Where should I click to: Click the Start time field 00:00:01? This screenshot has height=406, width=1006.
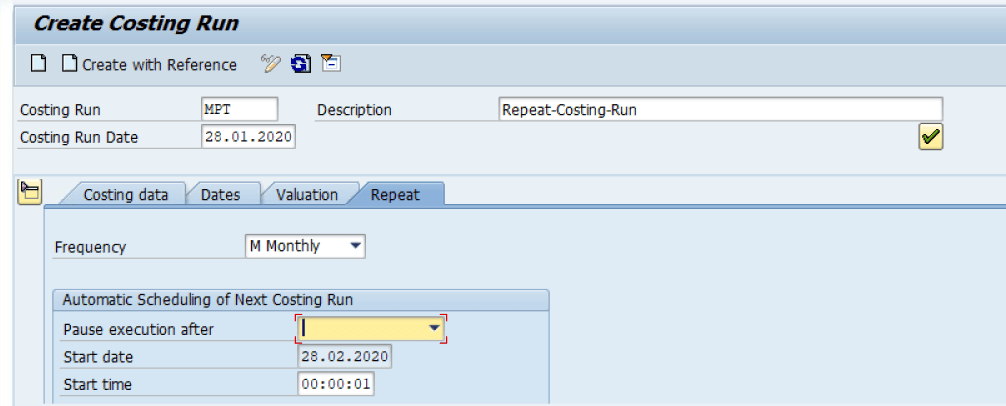click(x=335, y=385)
